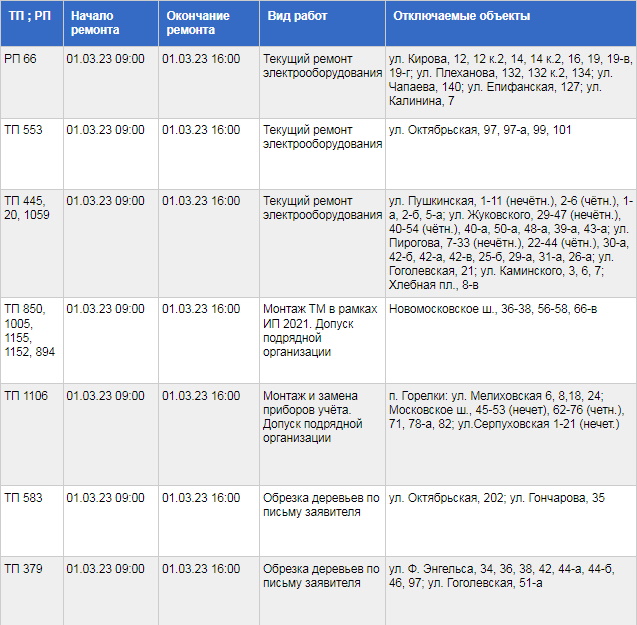Click the addresses cell starting with ул. Пушкинская

[510, 243]
